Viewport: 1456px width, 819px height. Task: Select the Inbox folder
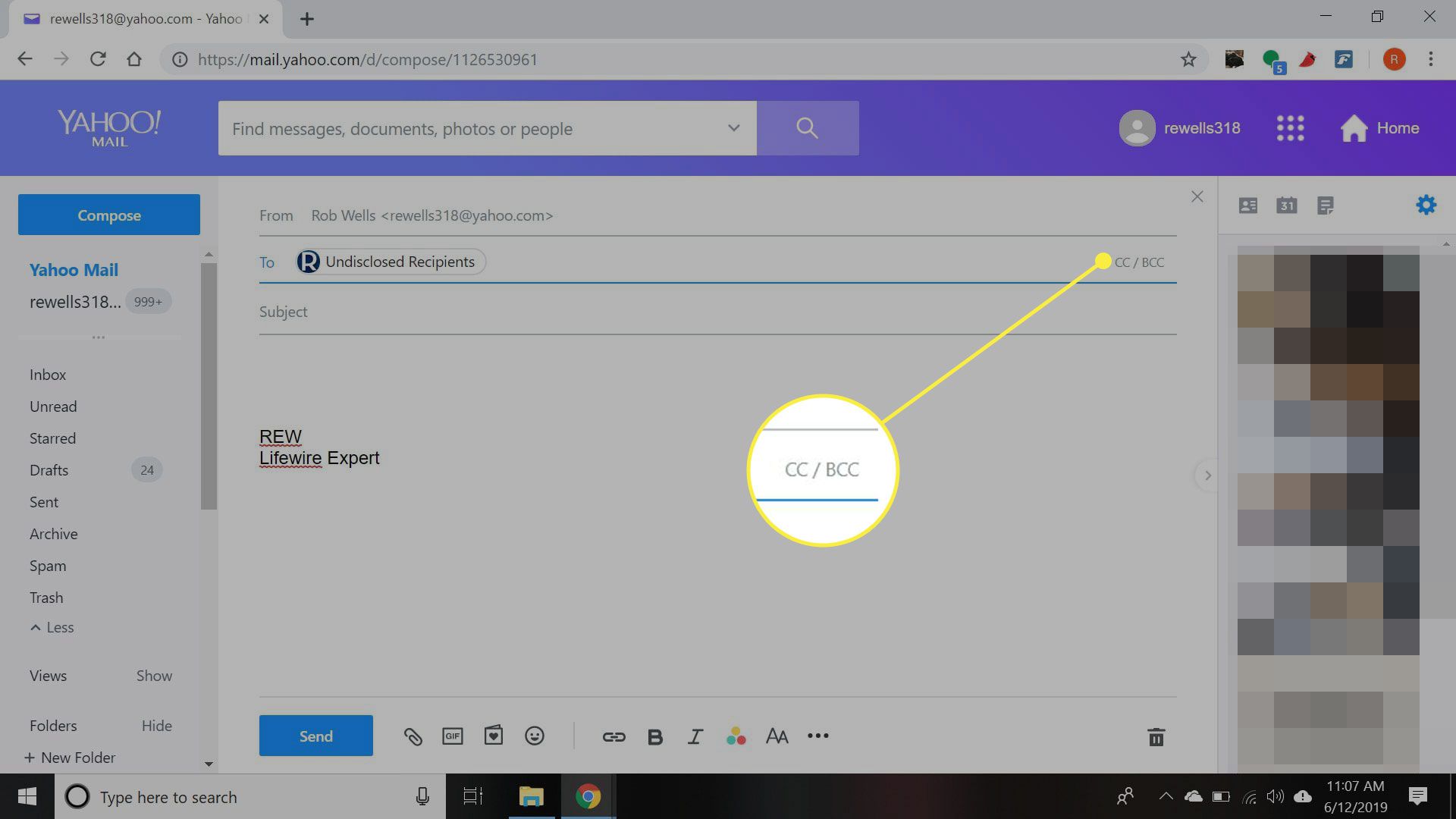[x=48, y=374]
